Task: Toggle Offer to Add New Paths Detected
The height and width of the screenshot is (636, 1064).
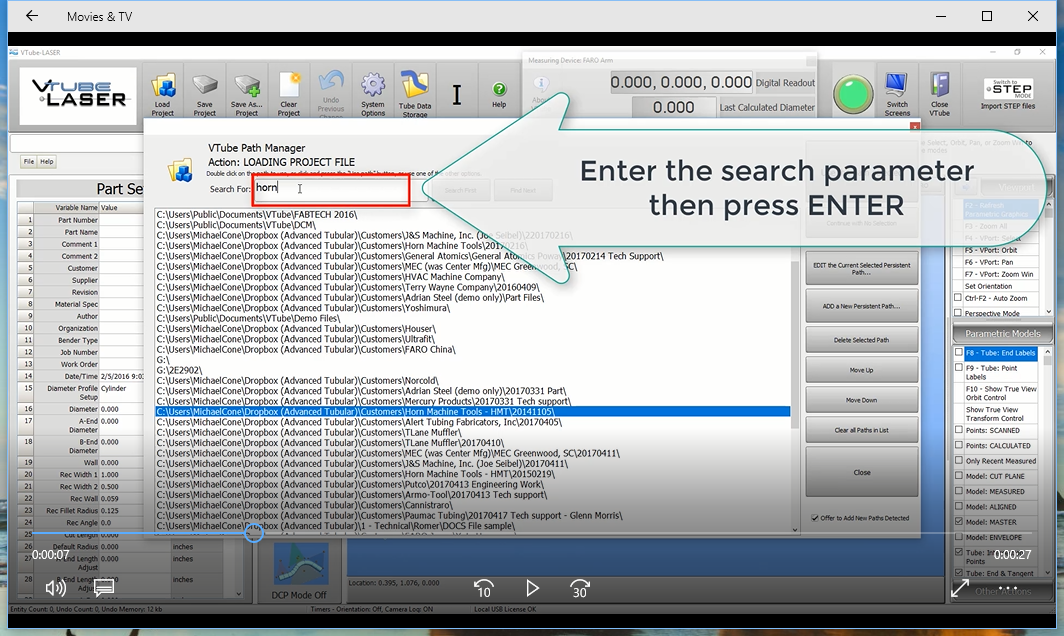Action: click(815, 518)
